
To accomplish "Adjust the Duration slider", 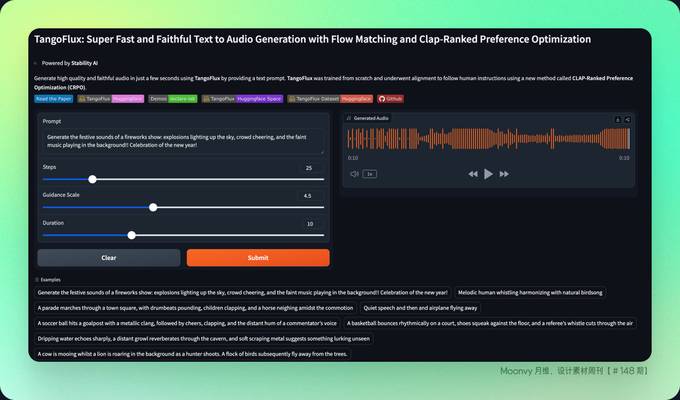I will click(x=183, y=235).
